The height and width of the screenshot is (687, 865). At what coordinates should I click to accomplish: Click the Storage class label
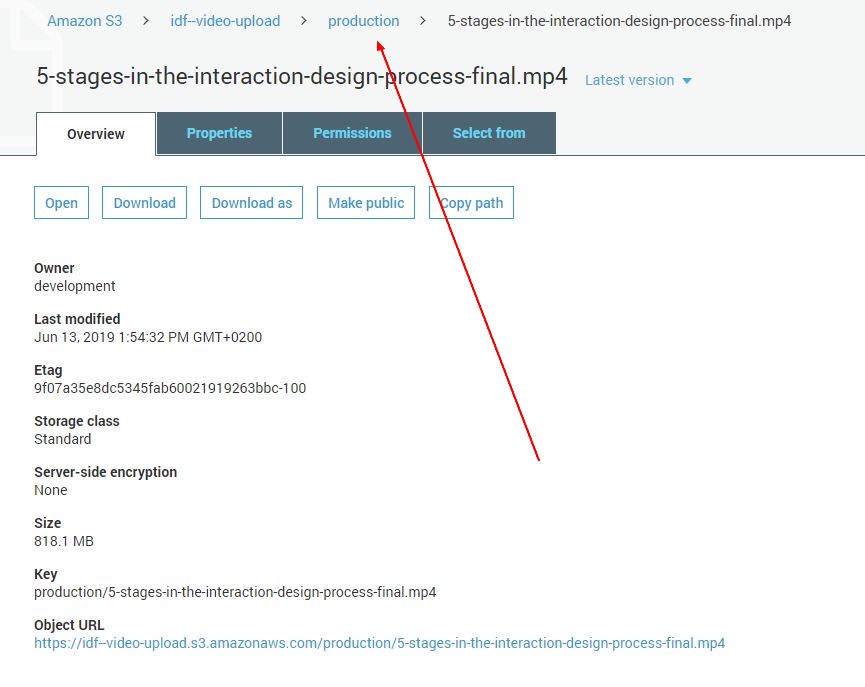point(77,421)
